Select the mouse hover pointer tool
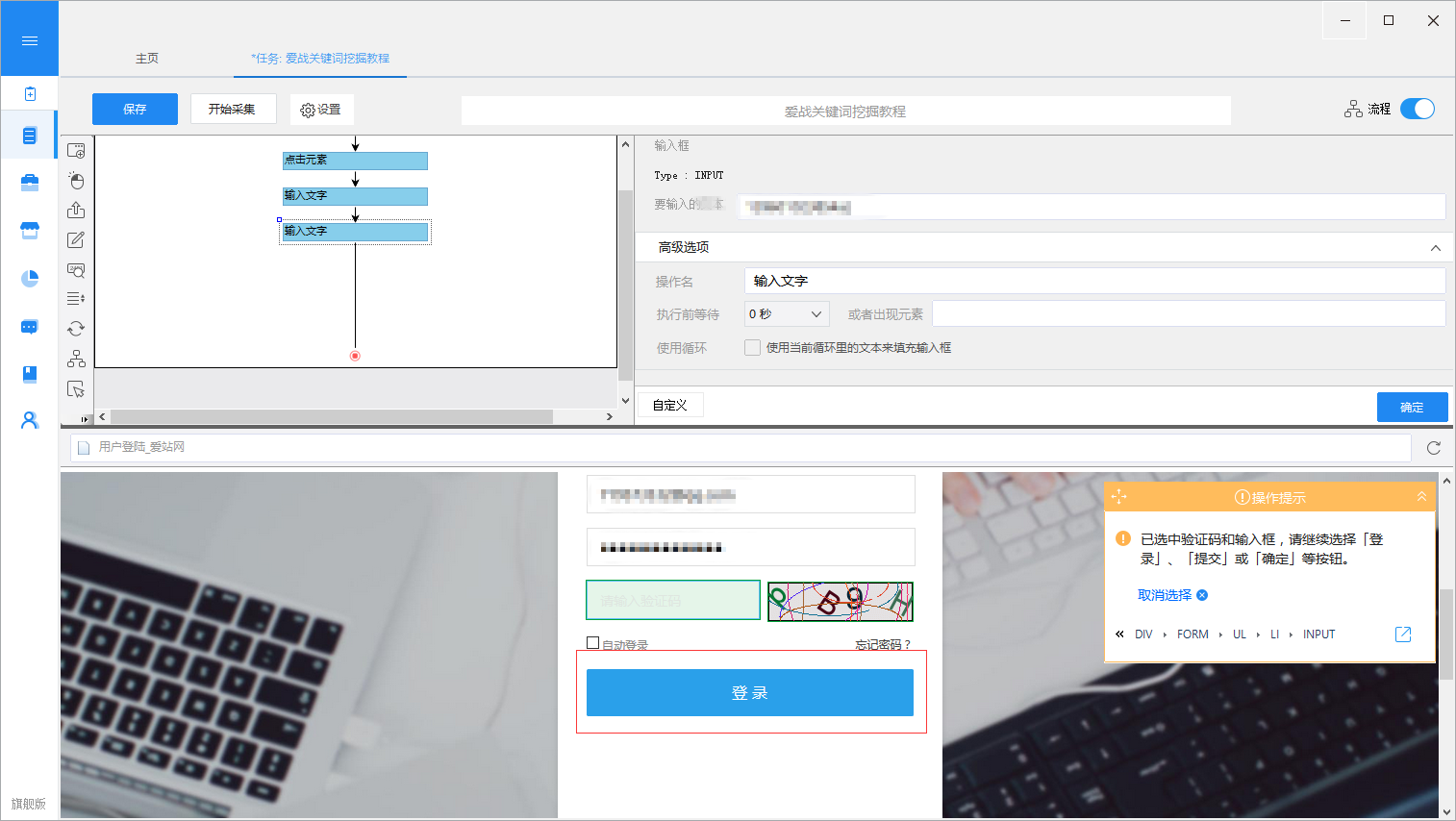This screenshot has height=821, width=1456. pyautogui.click(x=76, y=389)
